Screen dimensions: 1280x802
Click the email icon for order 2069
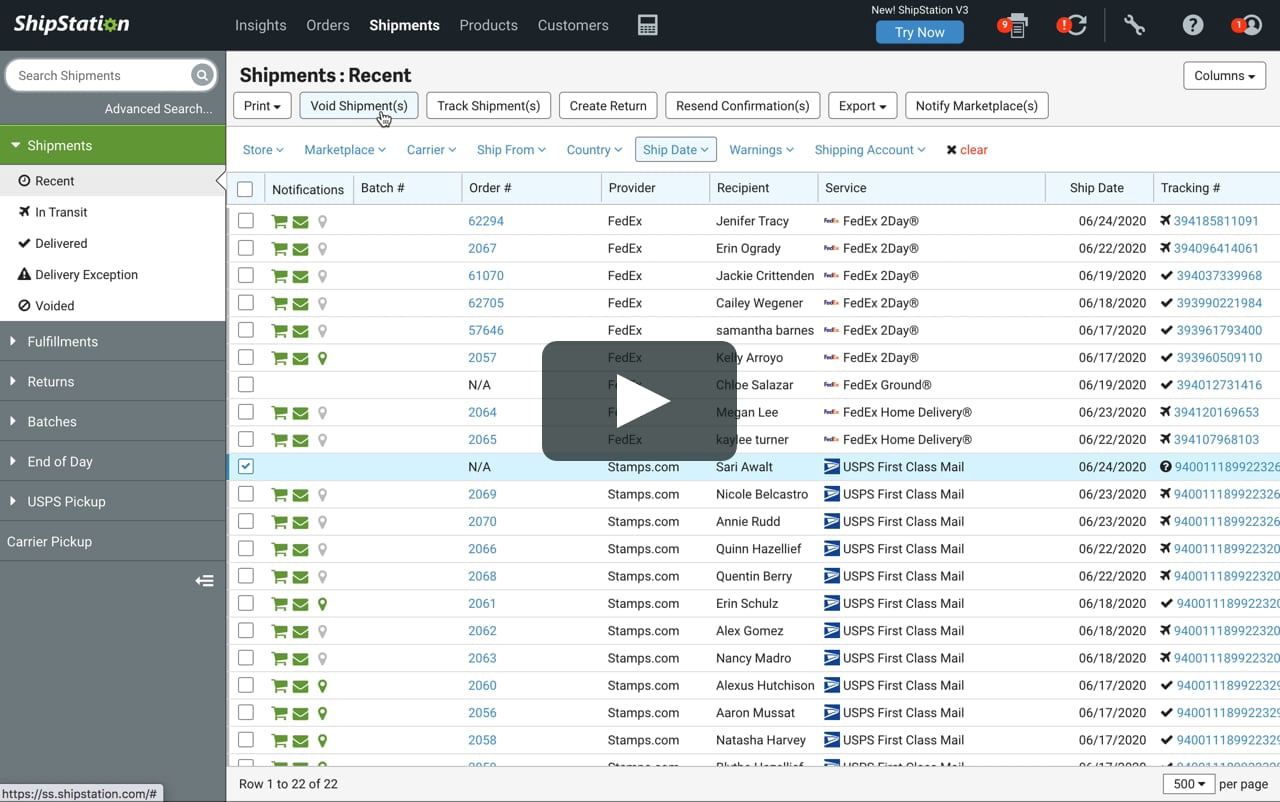click(x=300, y=495)
